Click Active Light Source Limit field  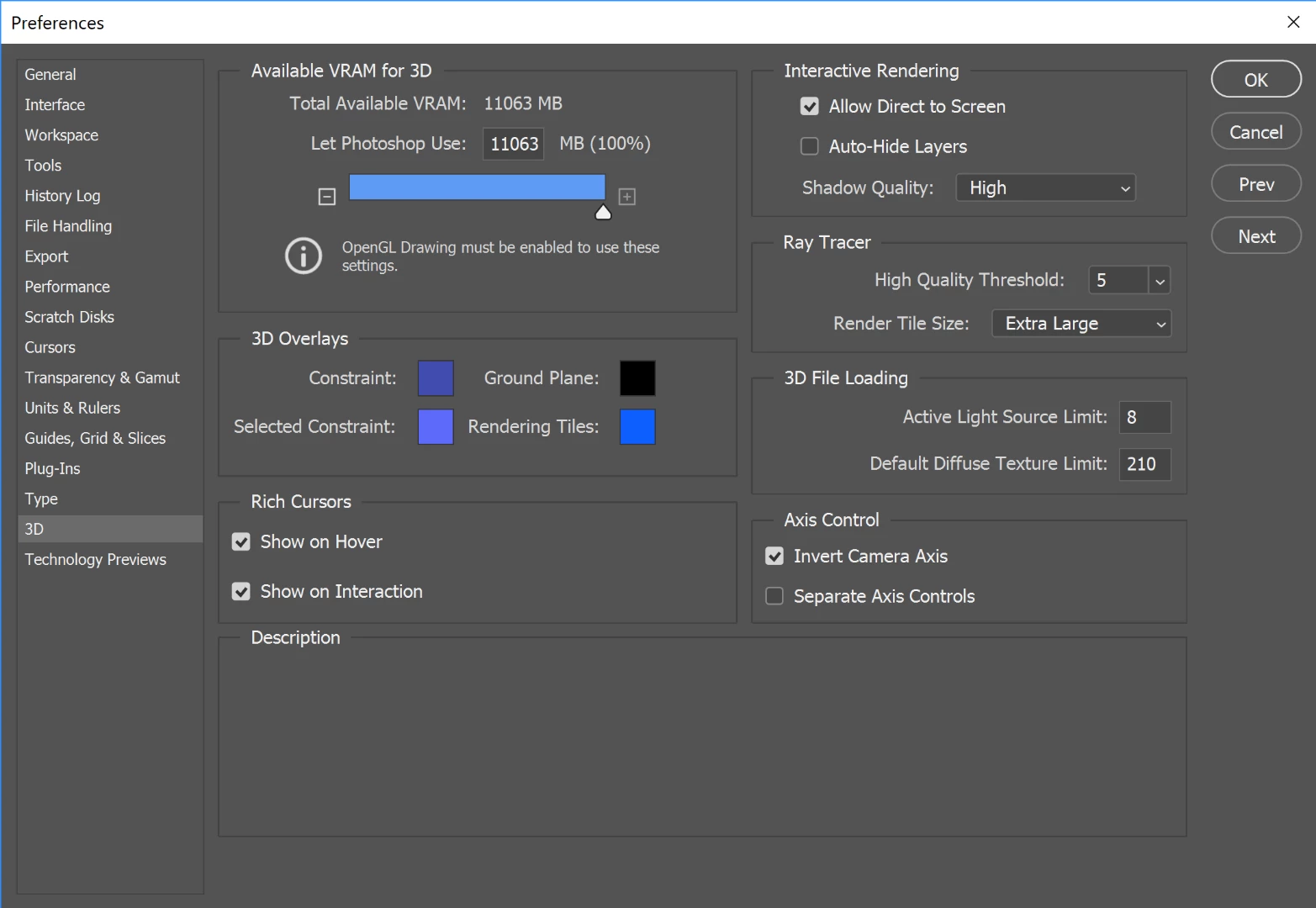tap(1144, 417)
